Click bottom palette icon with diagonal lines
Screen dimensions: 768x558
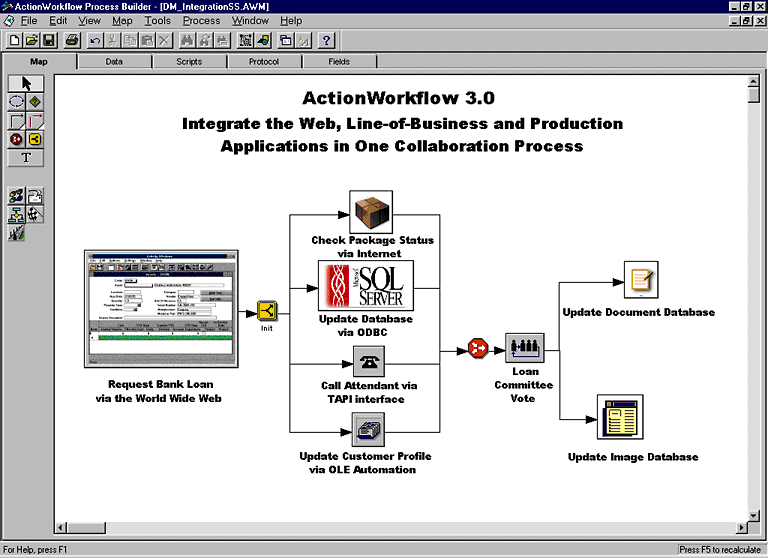click(17, 233)
